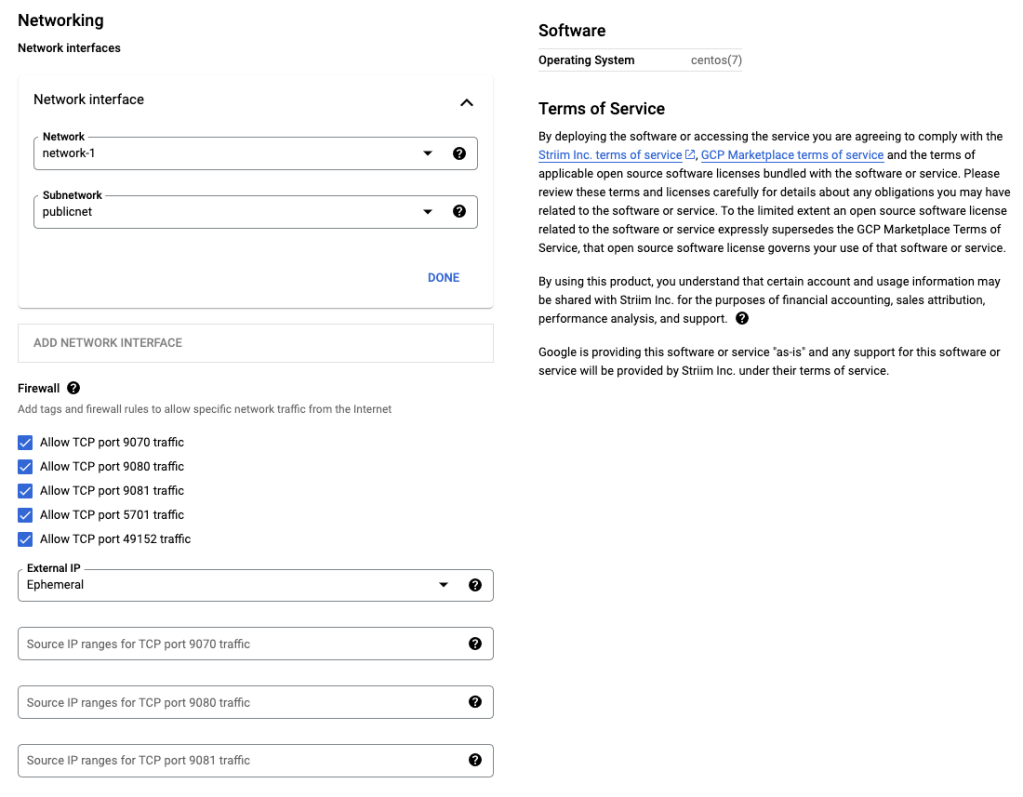Open the Network dropdown showing network-1
This screenshot has width=1023, height=797.
click(x=240, y=154)
